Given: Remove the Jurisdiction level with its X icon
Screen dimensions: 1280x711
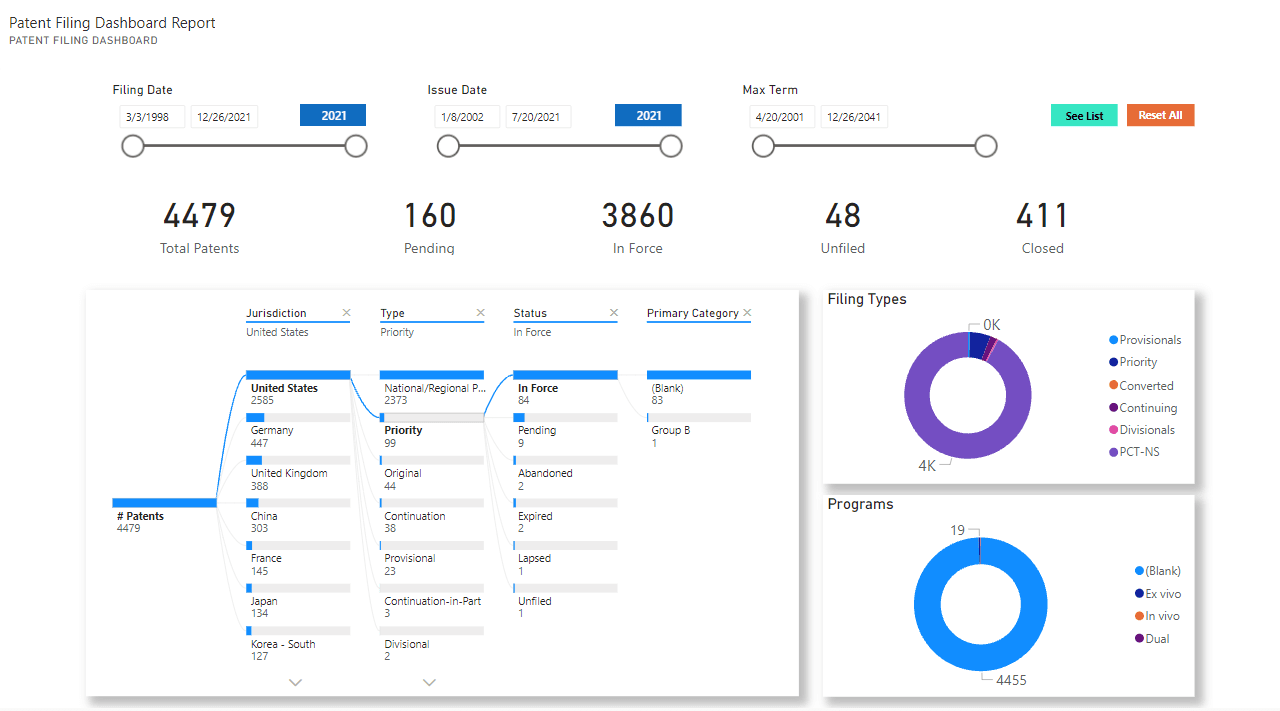Looking at the screenshot, I should (x=346, y=313).
